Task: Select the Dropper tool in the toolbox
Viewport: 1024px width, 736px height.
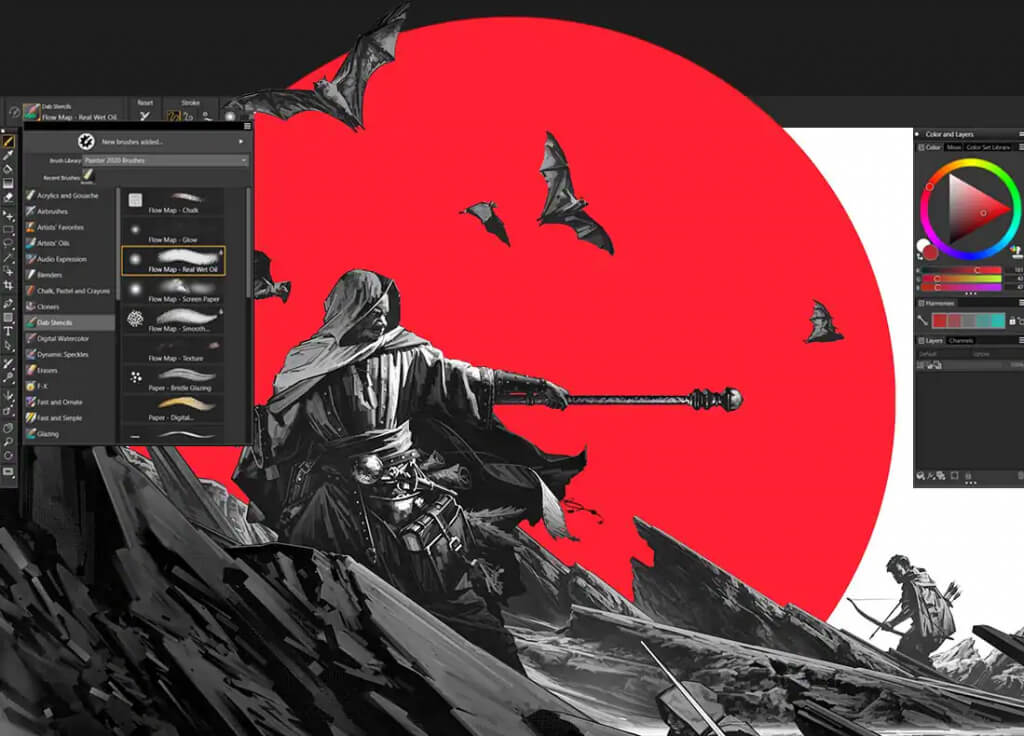Action: coord(9,153)
